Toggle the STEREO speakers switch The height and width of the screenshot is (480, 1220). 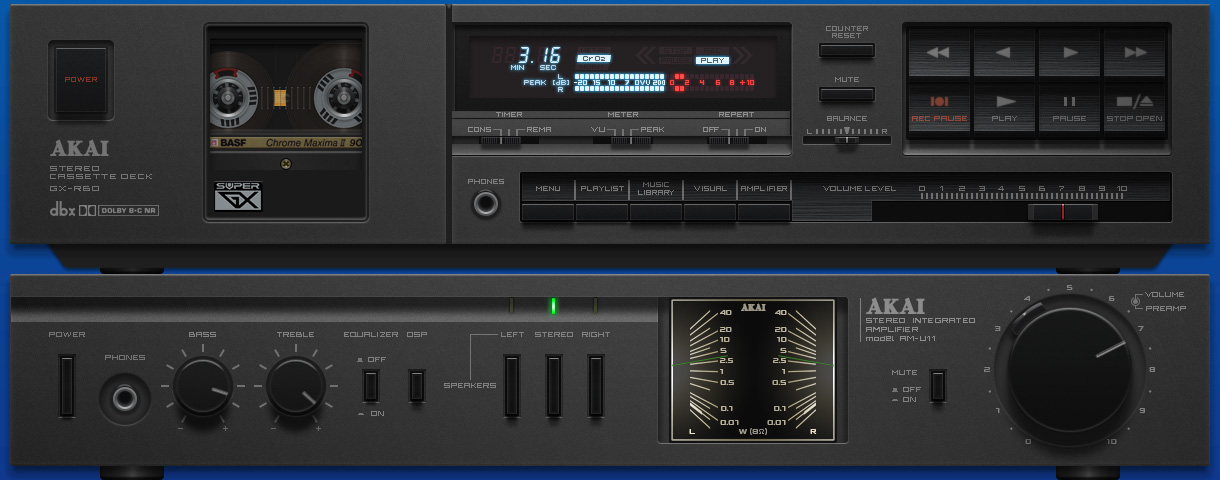click(554, 385)
